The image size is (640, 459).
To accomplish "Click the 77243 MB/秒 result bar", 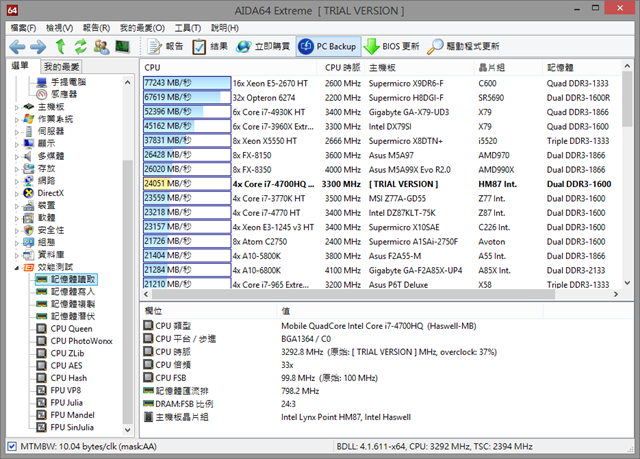I will pyautogui.click(x=187, y=83).
